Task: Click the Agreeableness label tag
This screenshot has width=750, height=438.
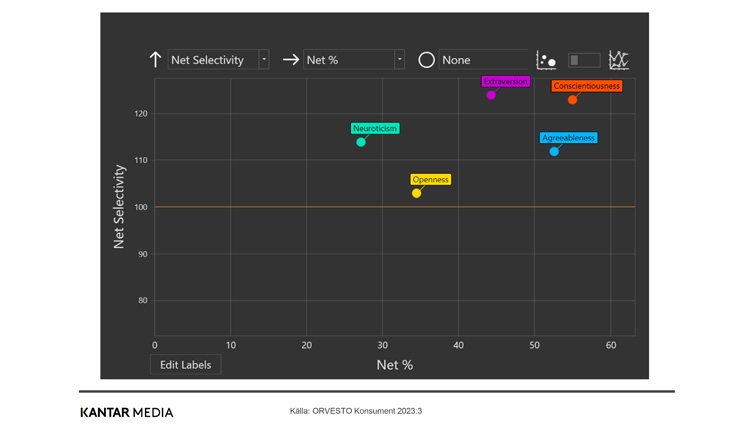Action: (x=568, y=138)
